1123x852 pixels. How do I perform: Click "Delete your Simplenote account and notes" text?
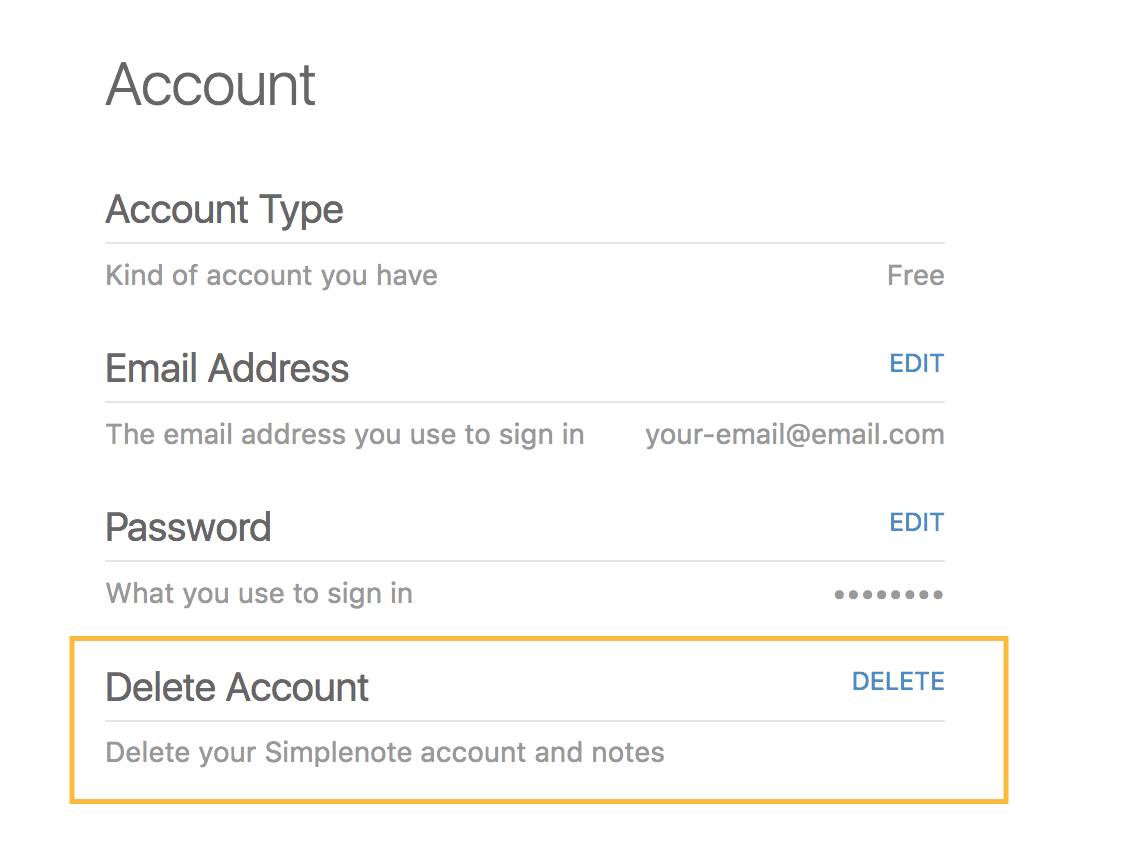pos(385,752)
